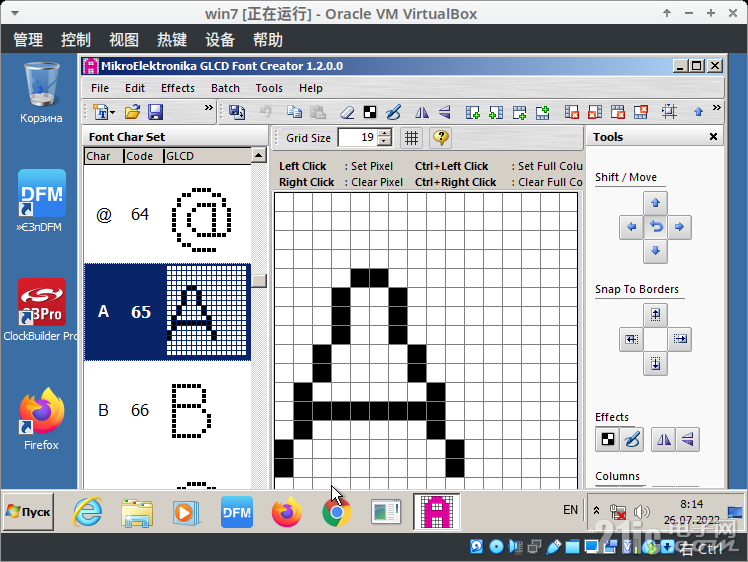Click paintbrush button in the Effects panel section
Screen dimensions: 748x562
pos(632,439)
